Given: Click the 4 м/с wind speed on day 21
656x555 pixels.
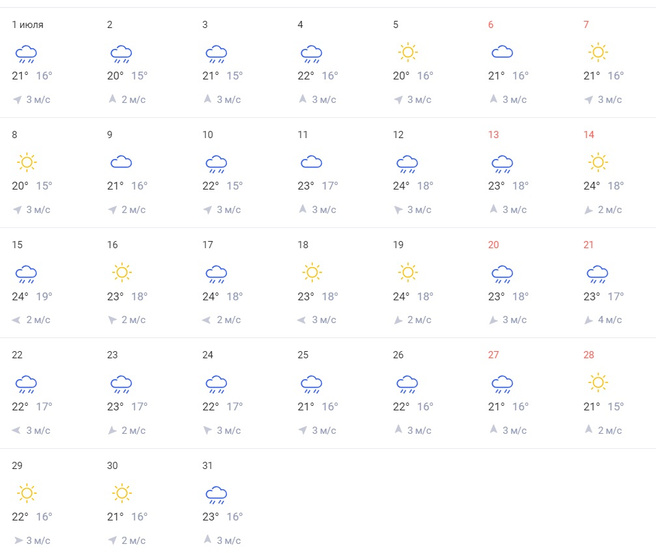Looking at the screenshot, I should tap(611, 320).
